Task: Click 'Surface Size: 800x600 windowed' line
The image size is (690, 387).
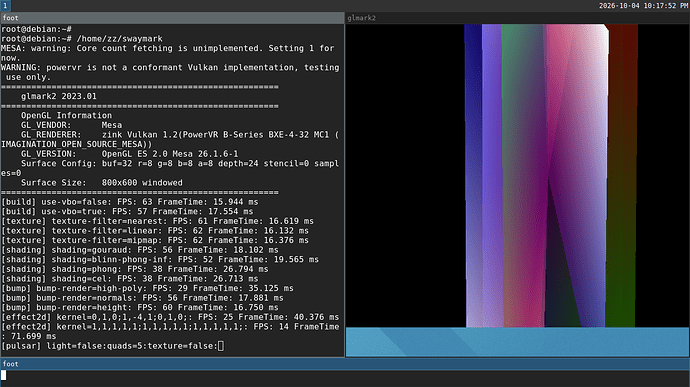Action: click(x=102, y=183)
